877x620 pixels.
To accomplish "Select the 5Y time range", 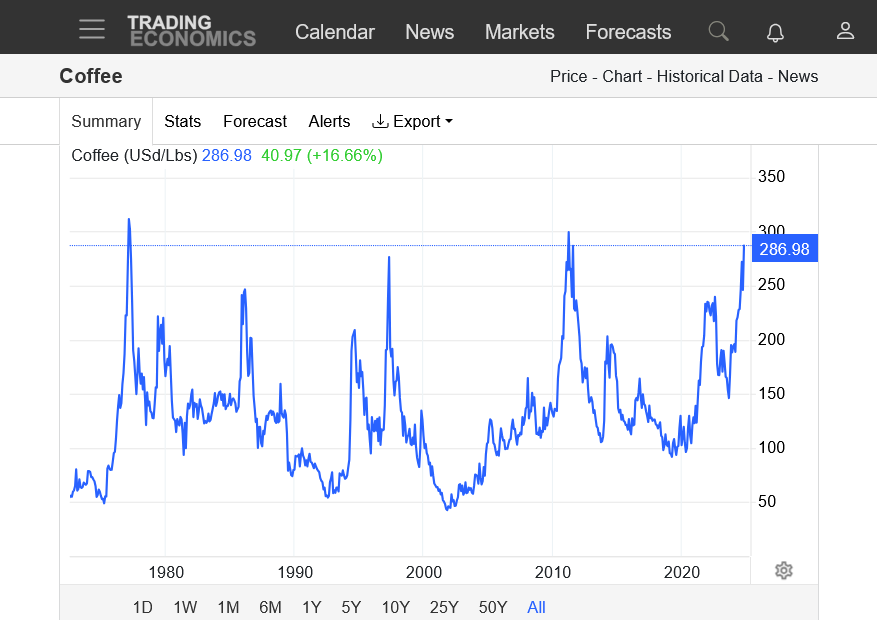I will click(x=351, y=607).
